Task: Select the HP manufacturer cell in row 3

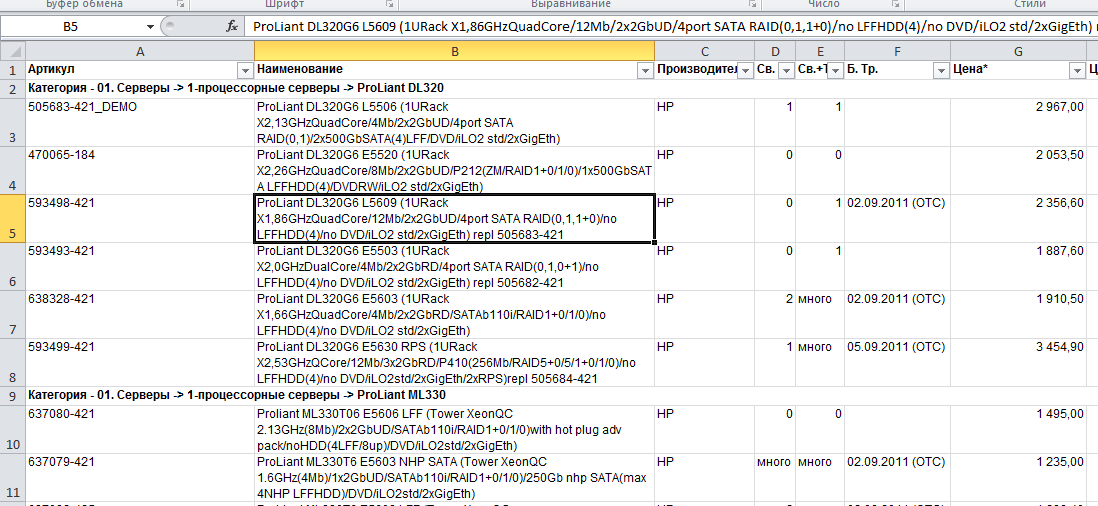Action: click(704, 122)
